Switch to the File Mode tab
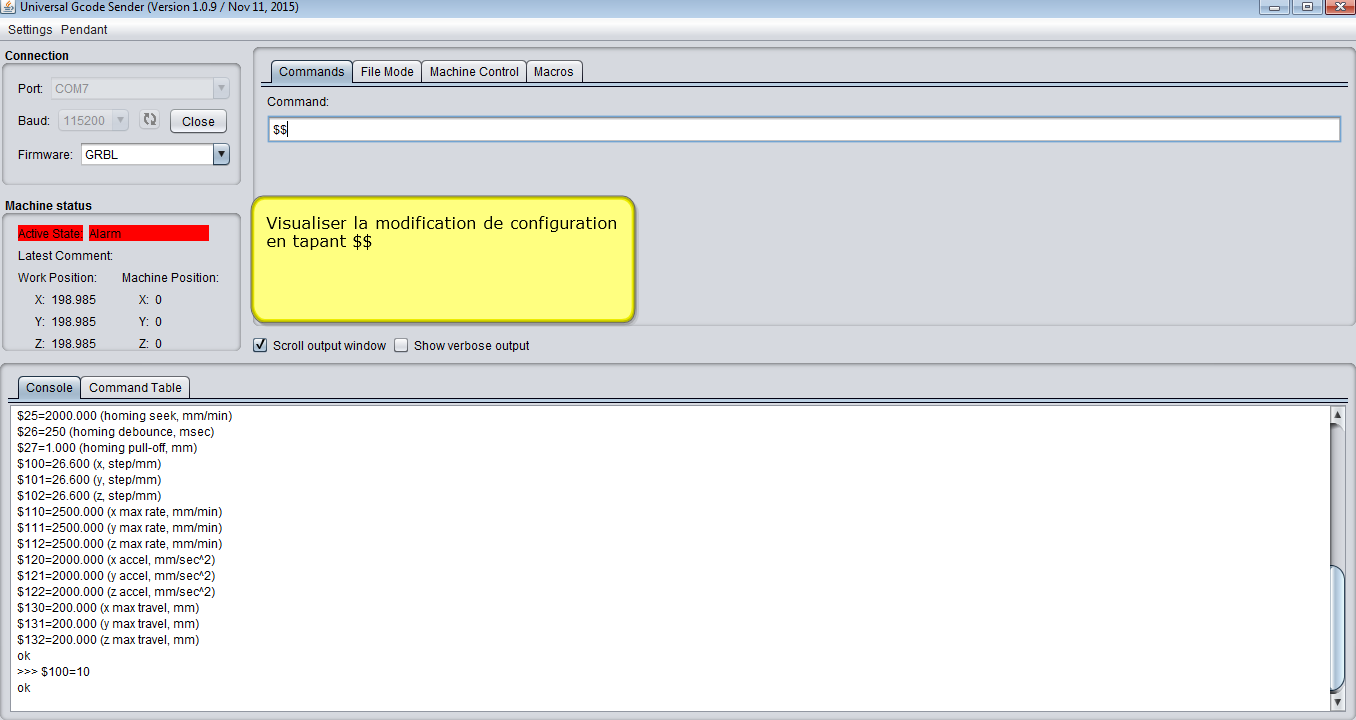1356x720 pixels. (387, 72)
